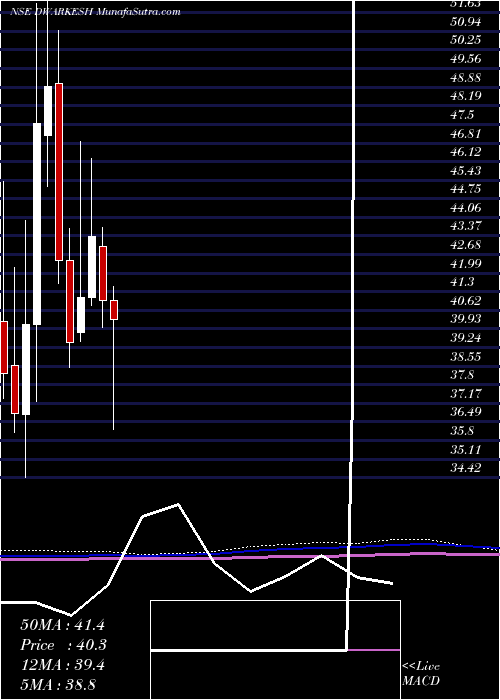Click the 37.17 price axis label
This screenshot has width=500, height=700.
tap(465, 393)
